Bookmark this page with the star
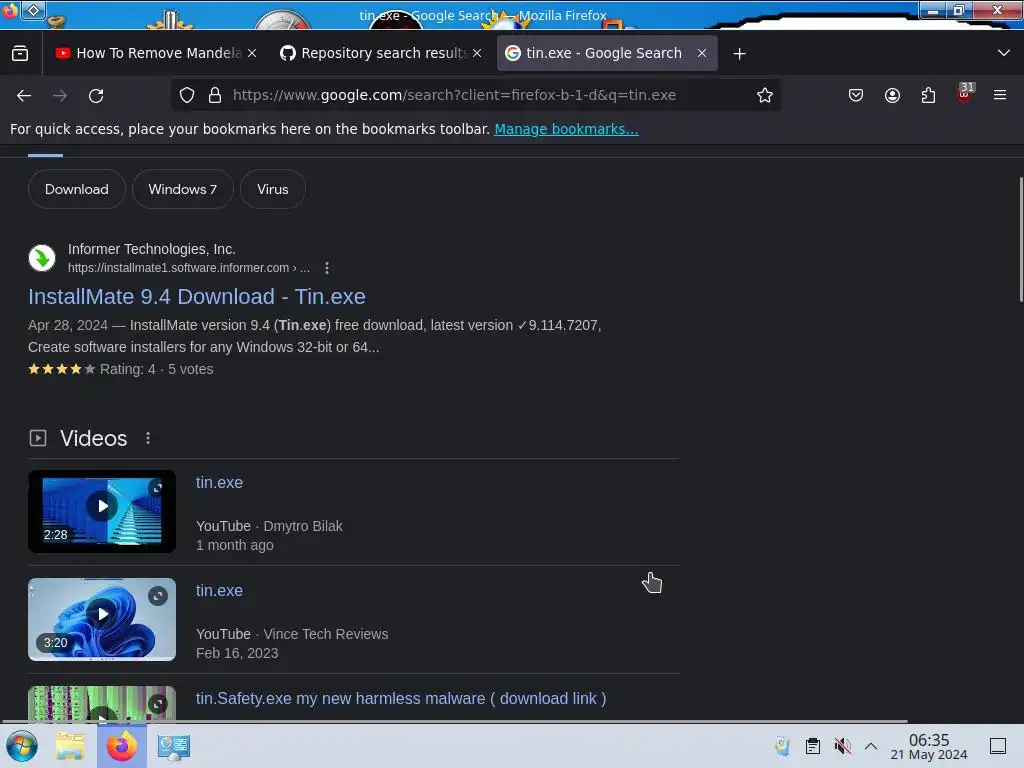The width and height of the screenshot is (1024, 768). point(765,95)
